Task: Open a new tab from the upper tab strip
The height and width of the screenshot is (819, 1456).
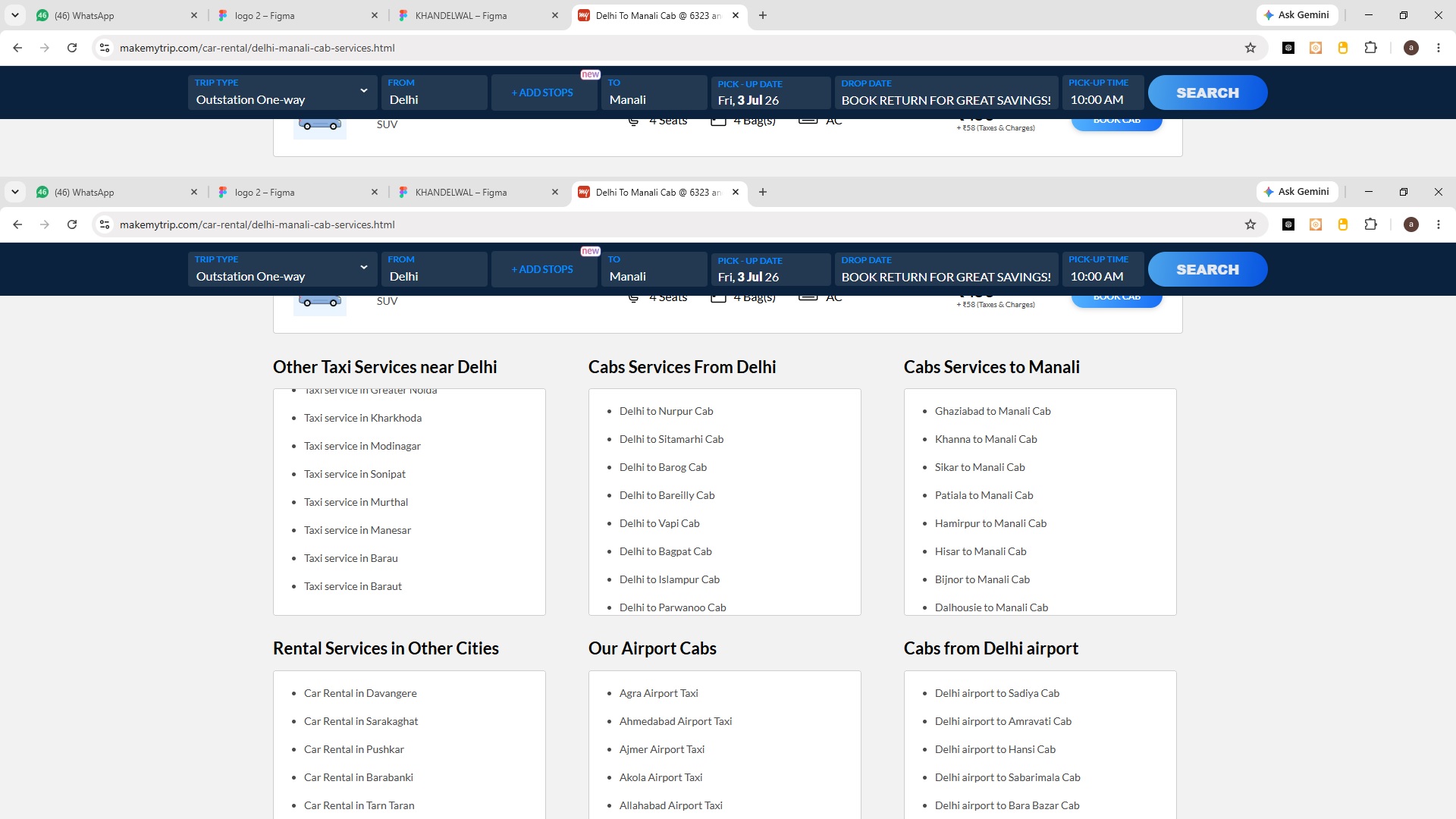Action: [x=763, y=15]
